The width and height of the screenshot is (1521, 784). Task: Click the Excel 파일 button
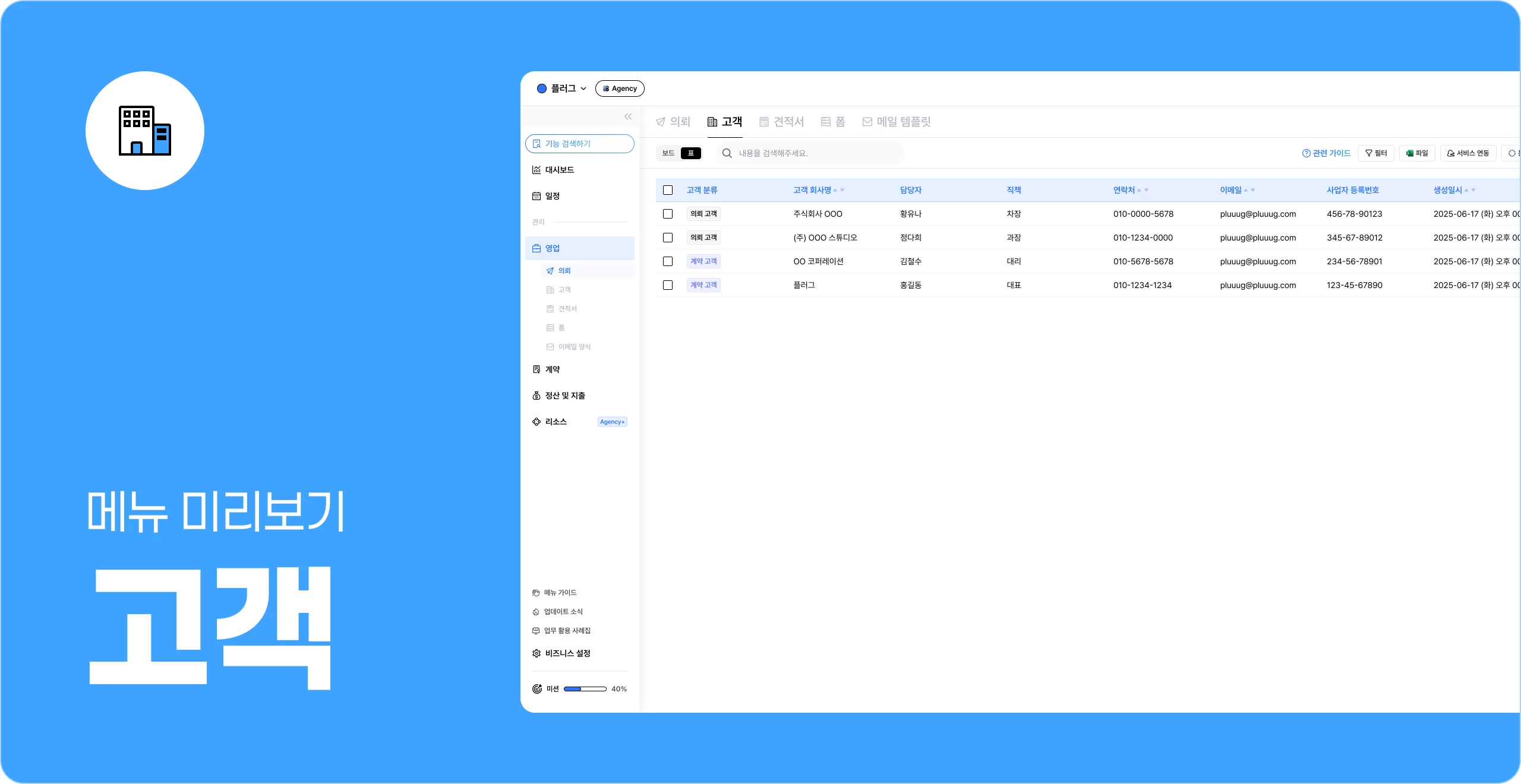click(1417, 153)
